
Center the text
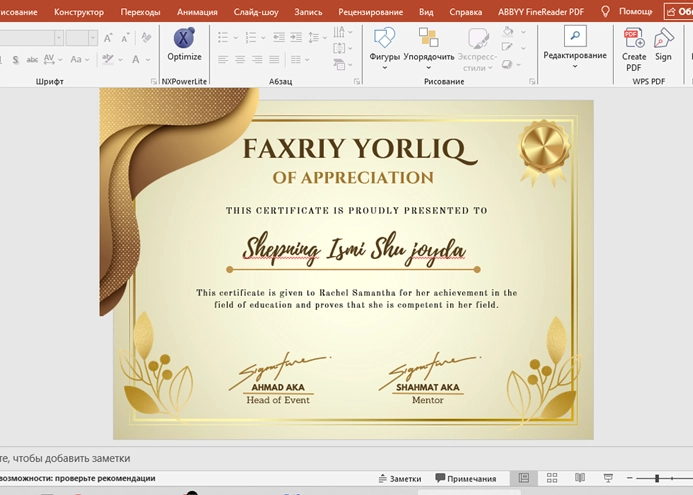tap(240, 60)
